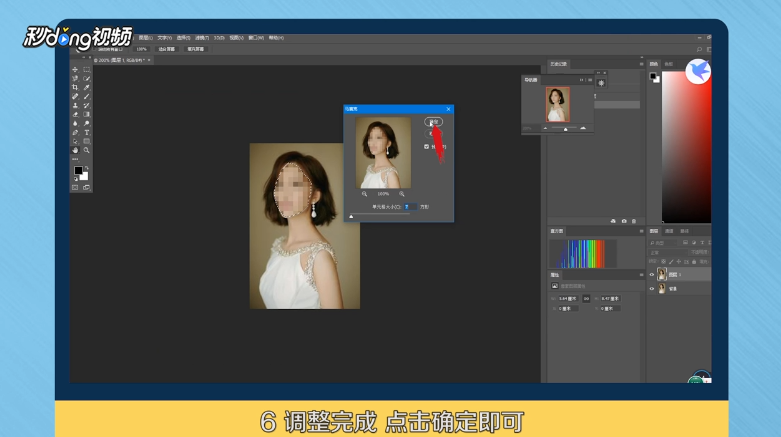781x437 pixels.
Task: Open blend mode dropdown in Layers panel
Action: pyautogui.click(x=666, y=253)
